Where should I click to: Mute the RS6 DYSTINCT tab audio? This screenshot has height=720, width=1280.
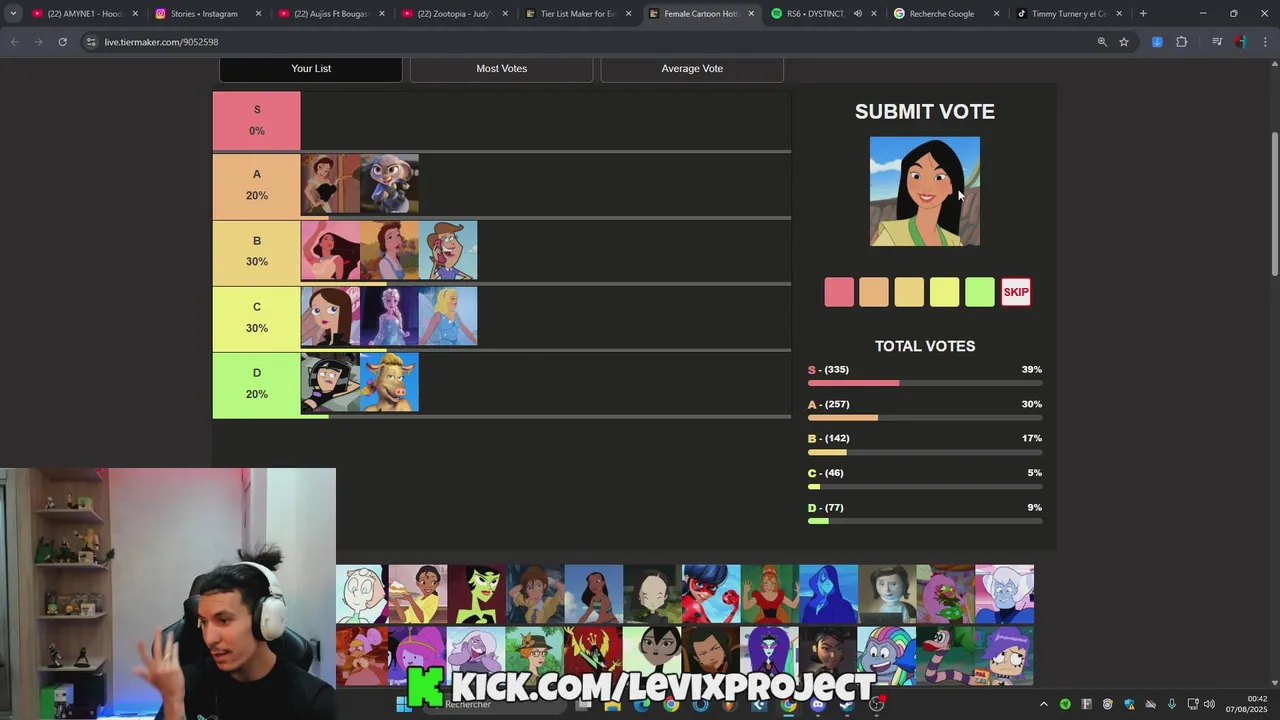point(857,14)
